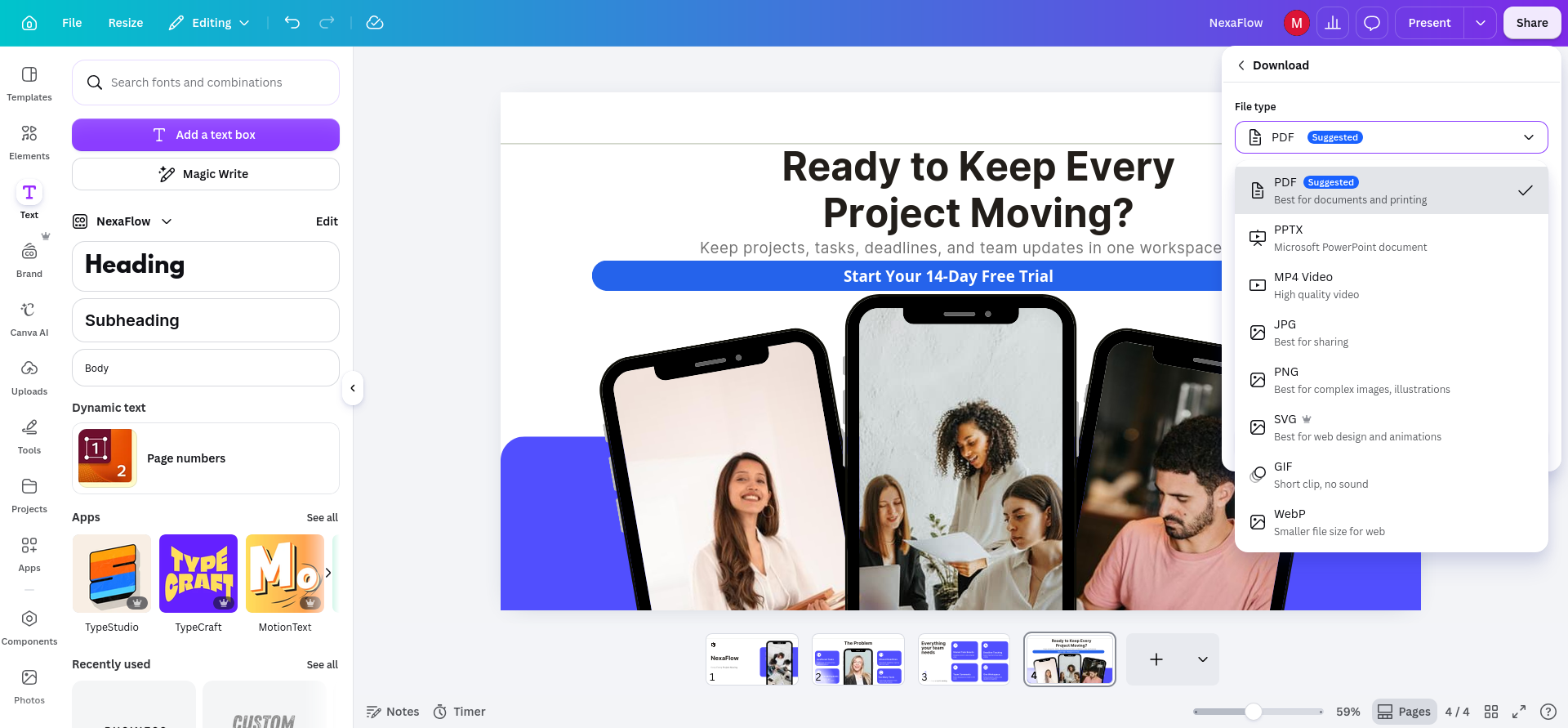Open the Apps sidebar panel
The image size is (1568, 728).
click(x=29, y=554)
